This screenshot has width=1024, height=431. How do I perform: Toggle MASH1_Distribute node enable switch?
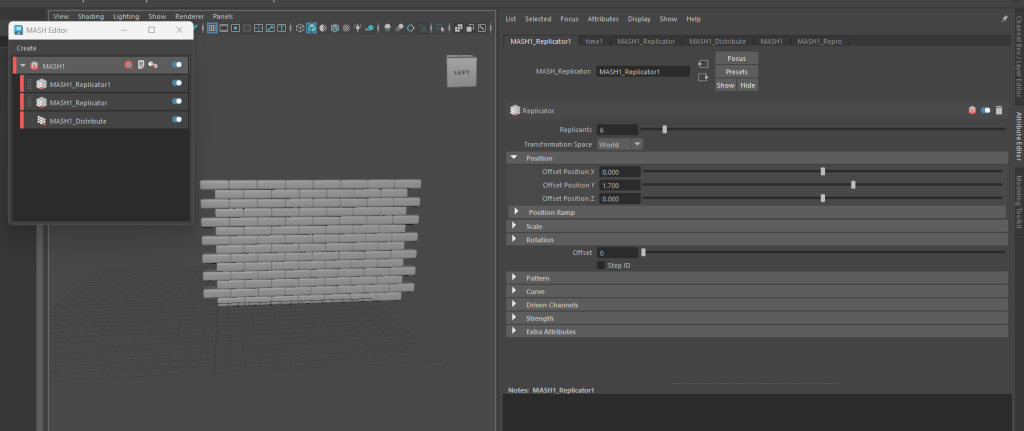(x=177, y=121)
